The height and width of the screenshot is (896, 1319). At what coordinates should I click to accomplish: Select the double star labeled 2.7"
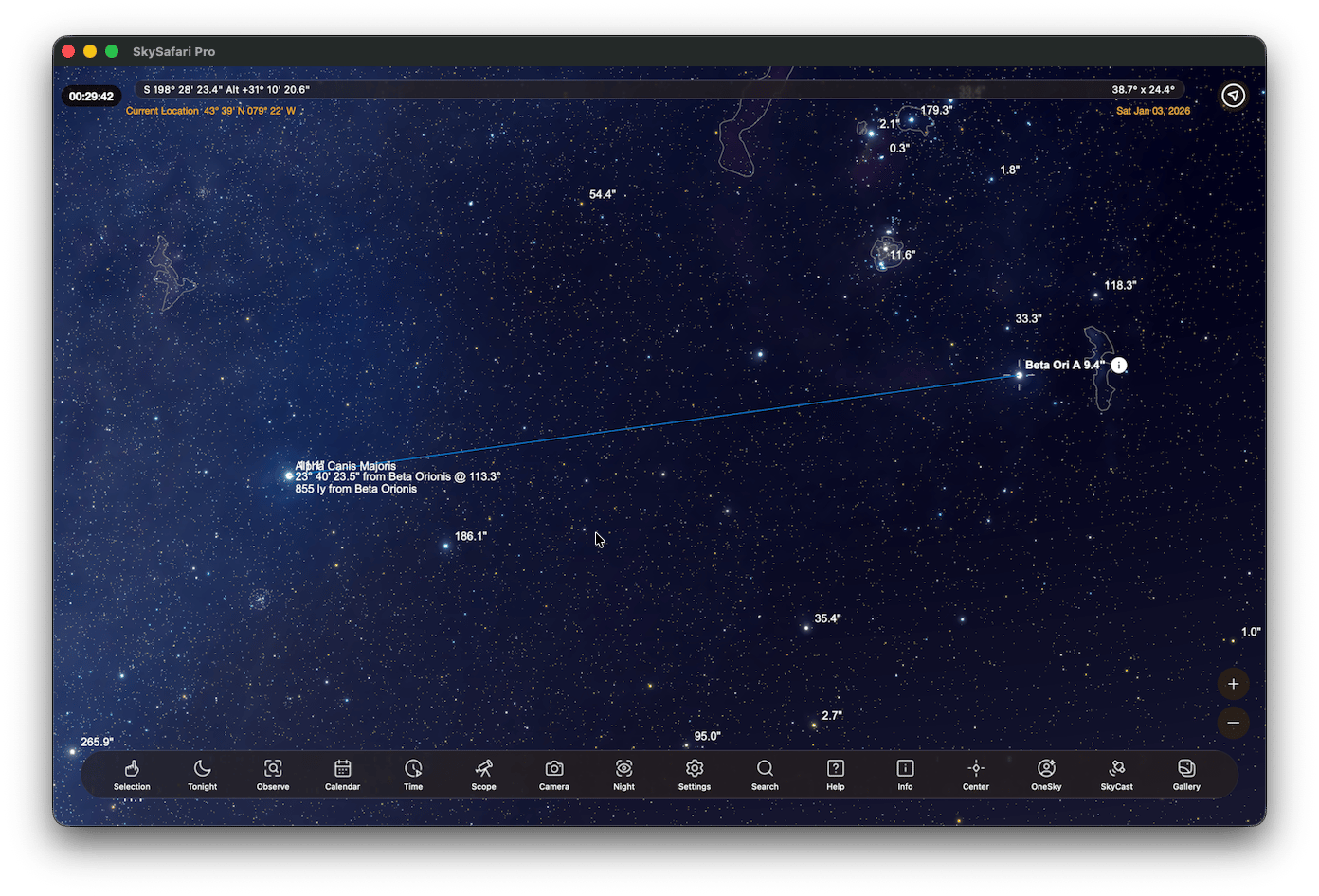tap(814, 726)
